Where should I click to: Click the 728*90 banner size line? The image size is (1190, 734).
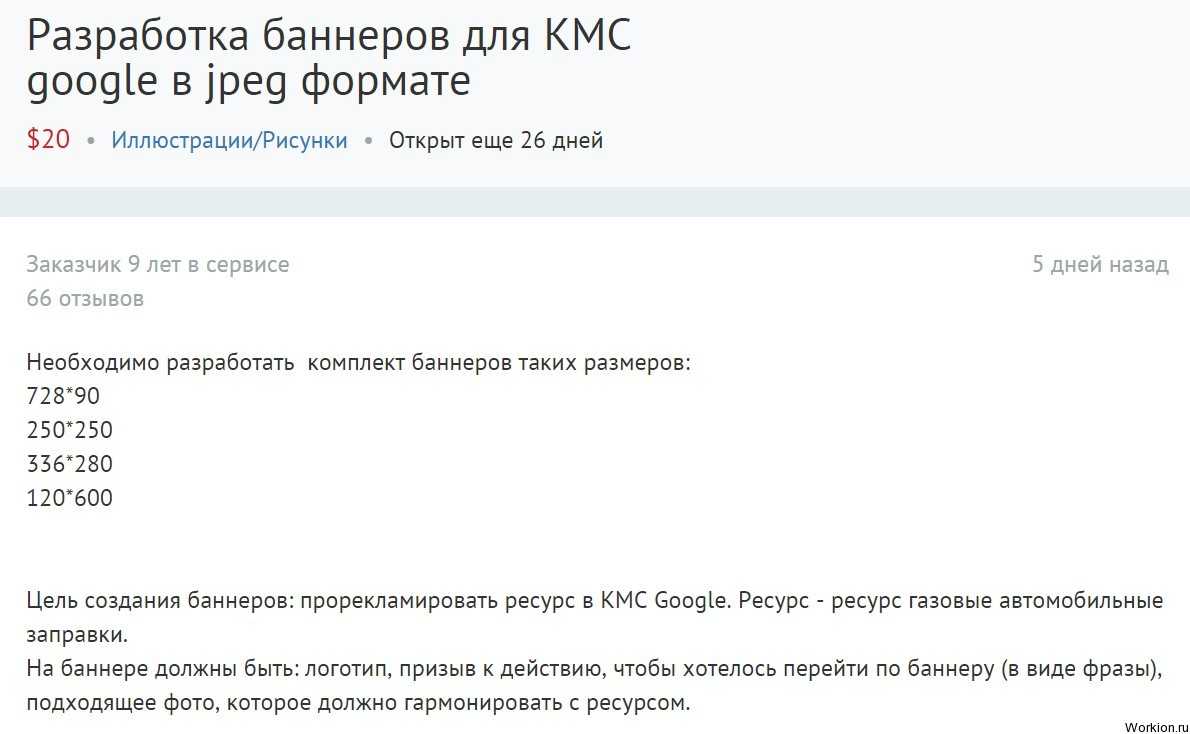(63, 396)
